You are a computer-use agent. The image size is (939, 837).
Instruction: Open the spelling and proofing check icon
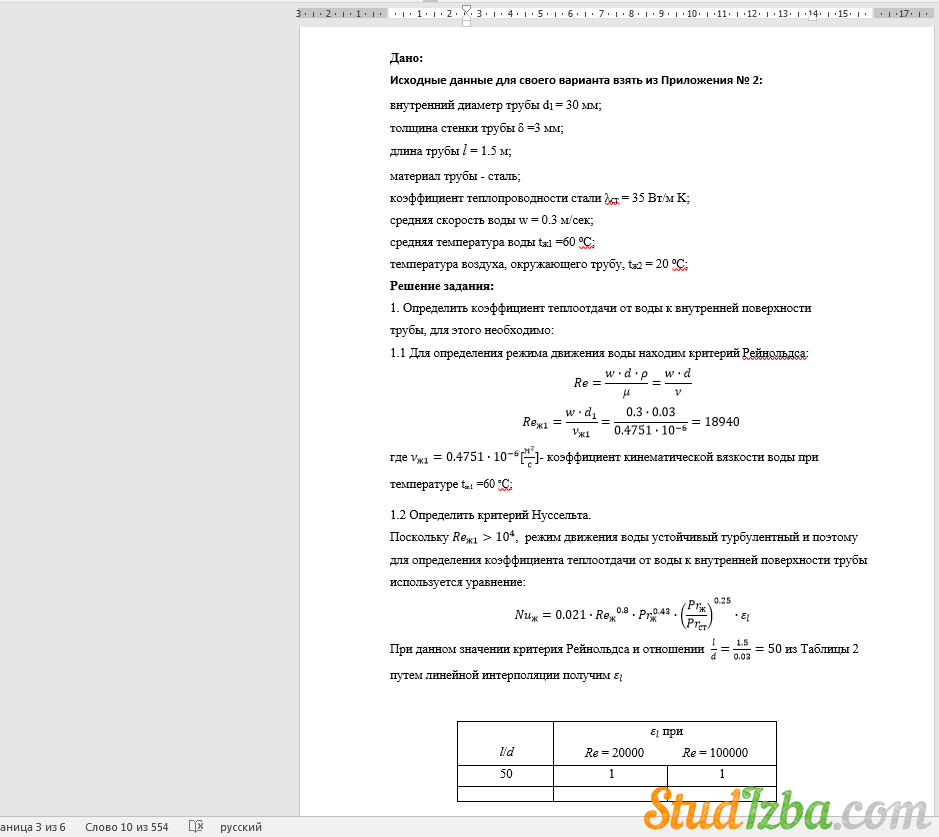[196, 827]
